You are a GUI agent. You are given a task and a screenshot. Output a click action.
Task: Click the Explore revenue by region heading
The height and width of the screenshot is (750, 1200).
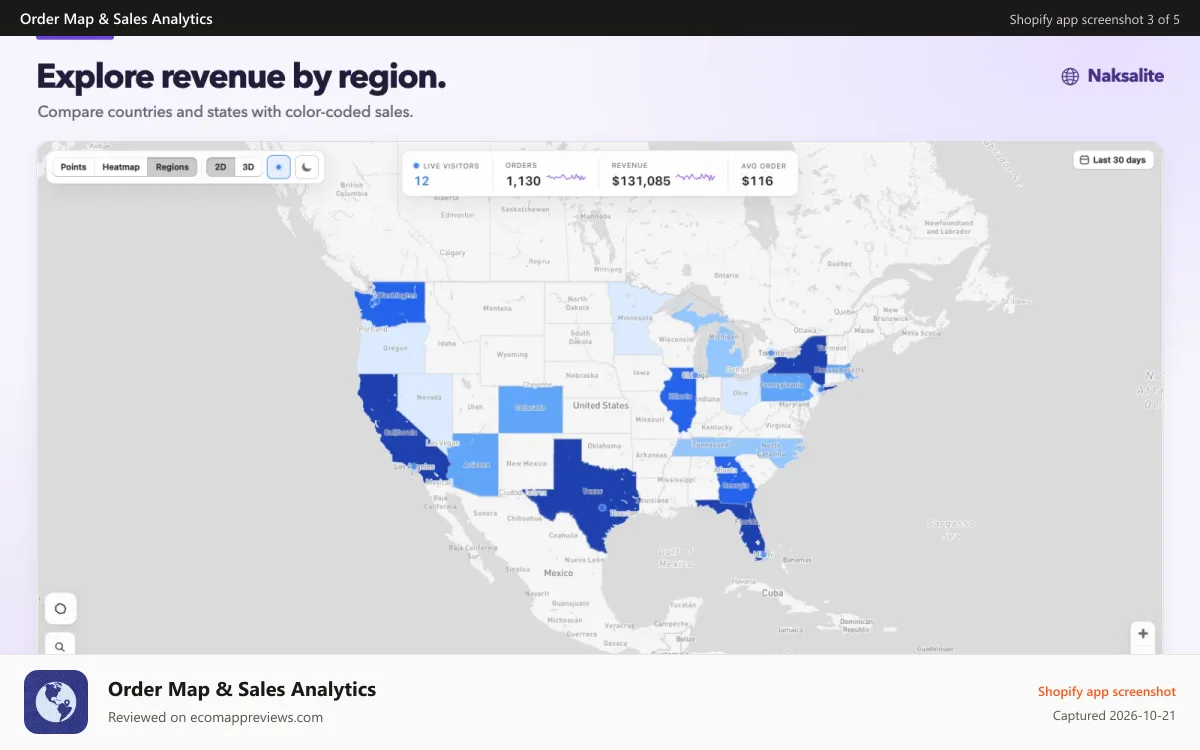tap(241, 76)
